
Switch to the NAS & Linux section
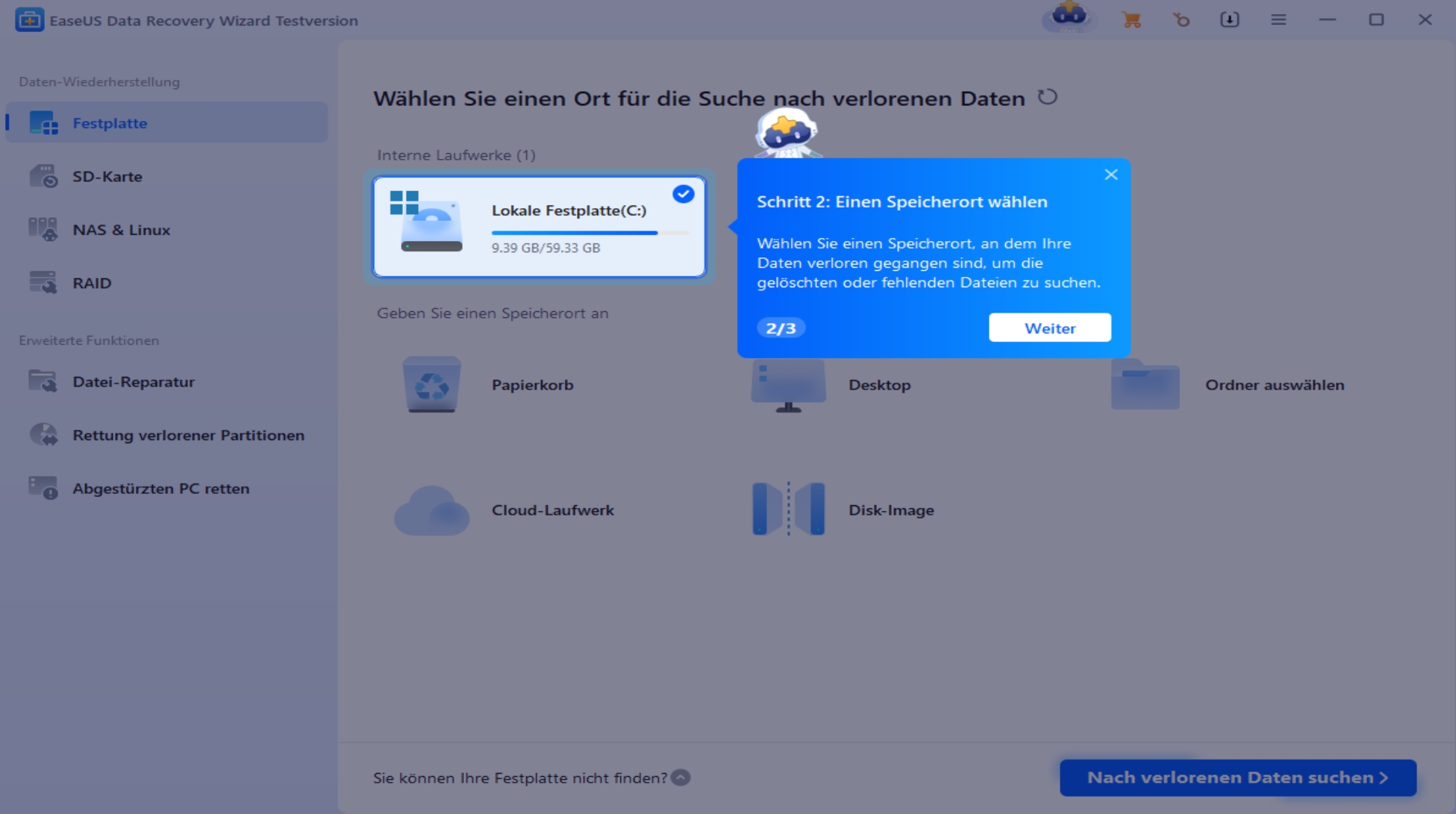click(x=121, y=230)
